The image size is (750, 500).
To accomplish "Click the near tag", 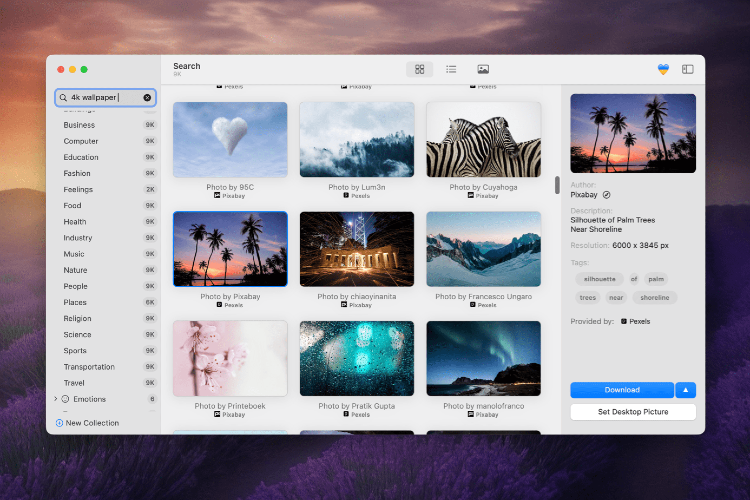I will (616, 298).
